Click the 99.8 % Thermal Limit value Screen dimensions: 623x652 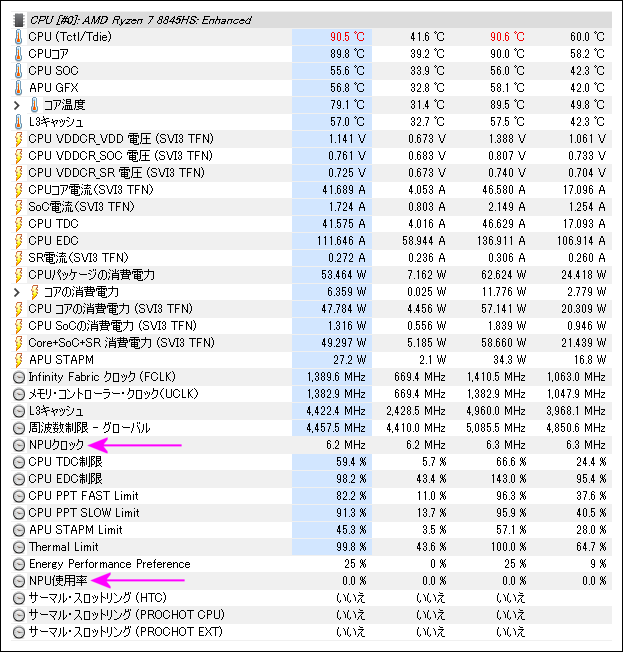[x=351, y=547]
